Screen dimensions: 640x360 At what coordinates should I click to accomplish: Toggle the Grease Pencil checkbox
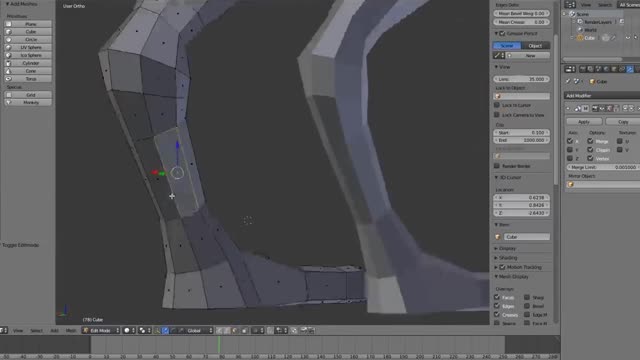(502, 33)
